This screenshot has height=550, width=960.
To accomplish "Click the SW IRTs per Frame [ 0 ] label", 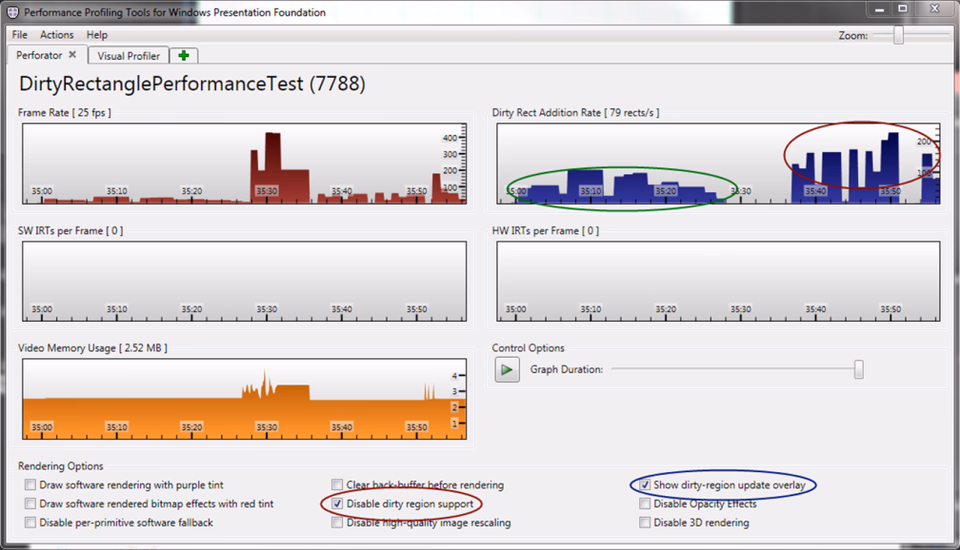I will pyautogui.click(x=70, y=231).
